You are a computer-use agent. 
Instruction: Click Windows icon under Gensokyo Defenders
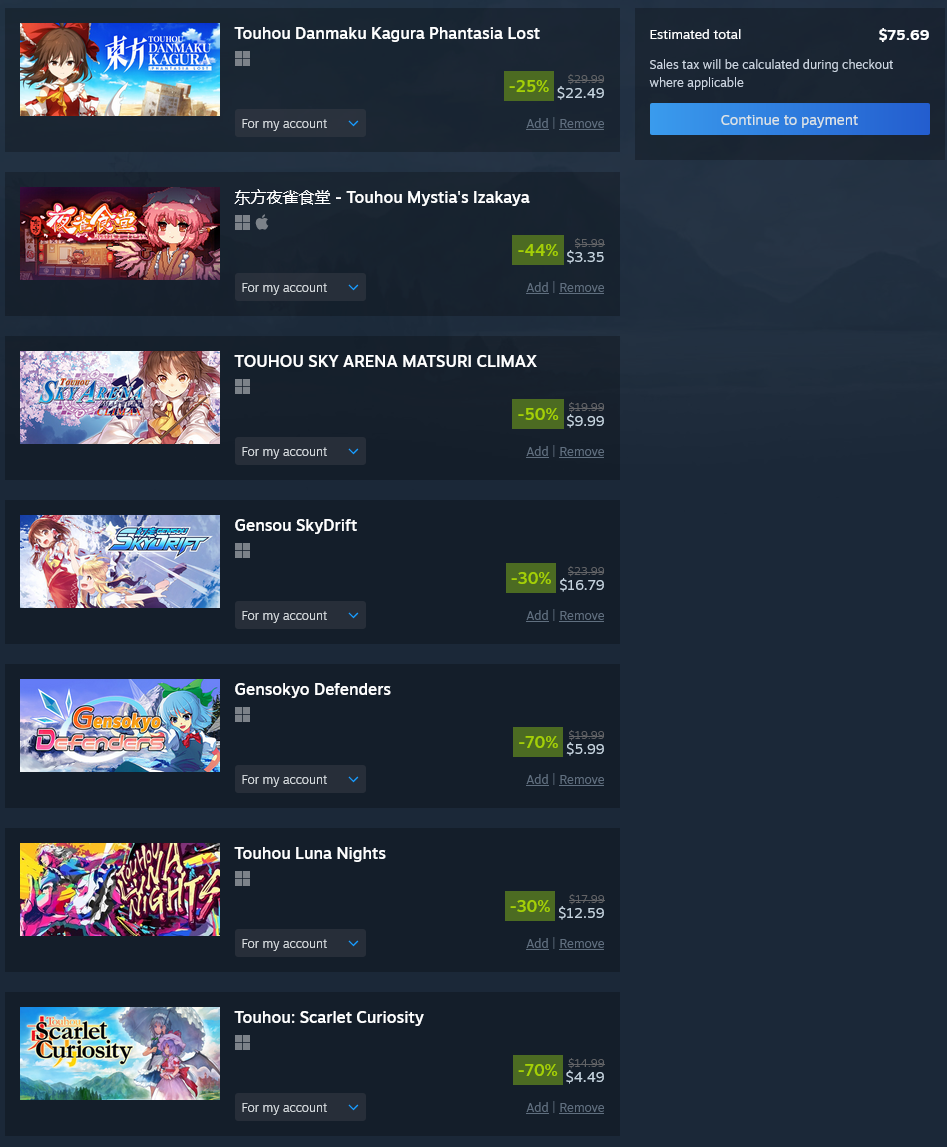point(243,714)
